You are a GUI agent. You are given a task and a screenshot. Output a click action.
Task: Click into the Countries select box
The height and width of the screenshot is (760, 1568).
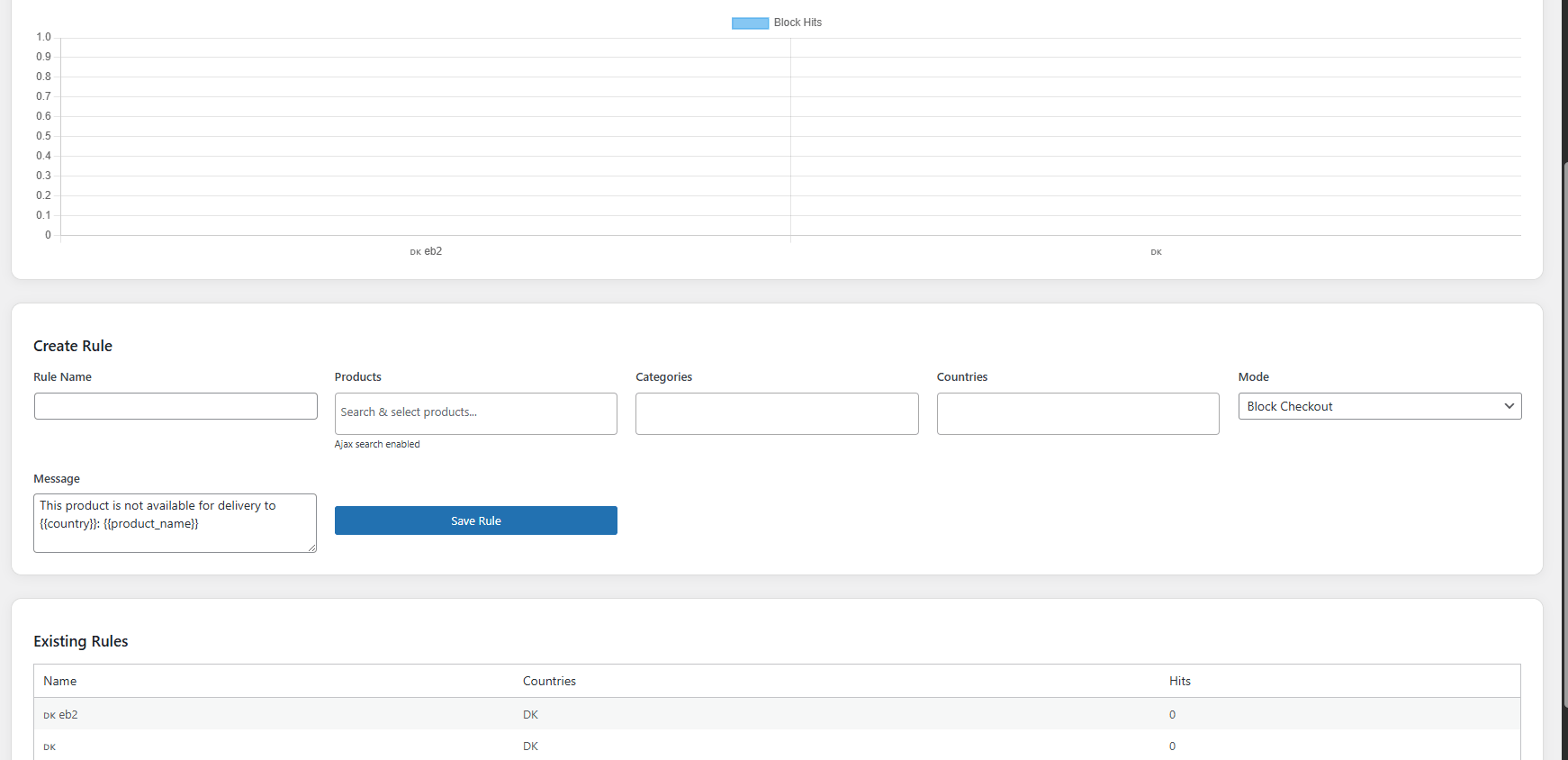coord(1078,413)
